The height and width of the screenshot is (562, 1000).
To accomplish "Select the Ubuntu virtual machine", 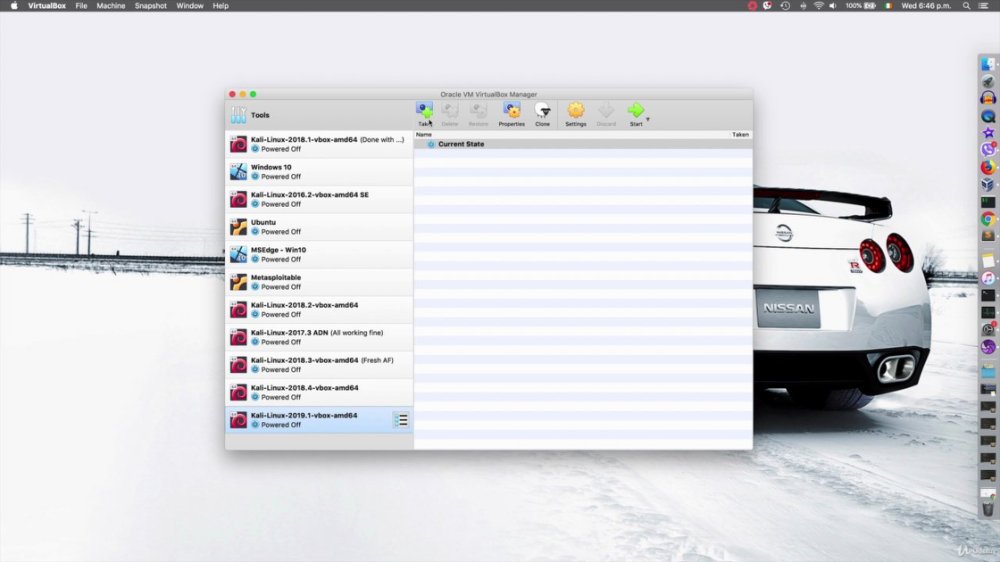I will pos(319,226).
